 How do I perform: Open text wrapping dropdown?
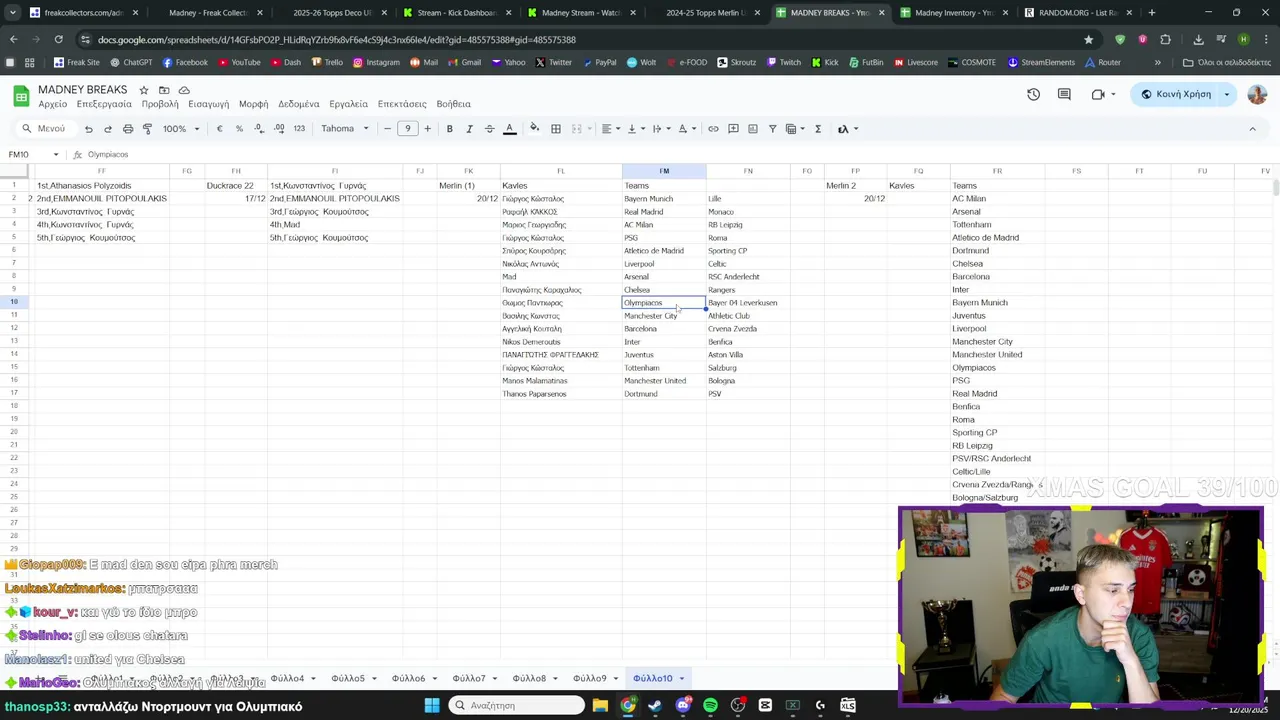pos(659,129)
